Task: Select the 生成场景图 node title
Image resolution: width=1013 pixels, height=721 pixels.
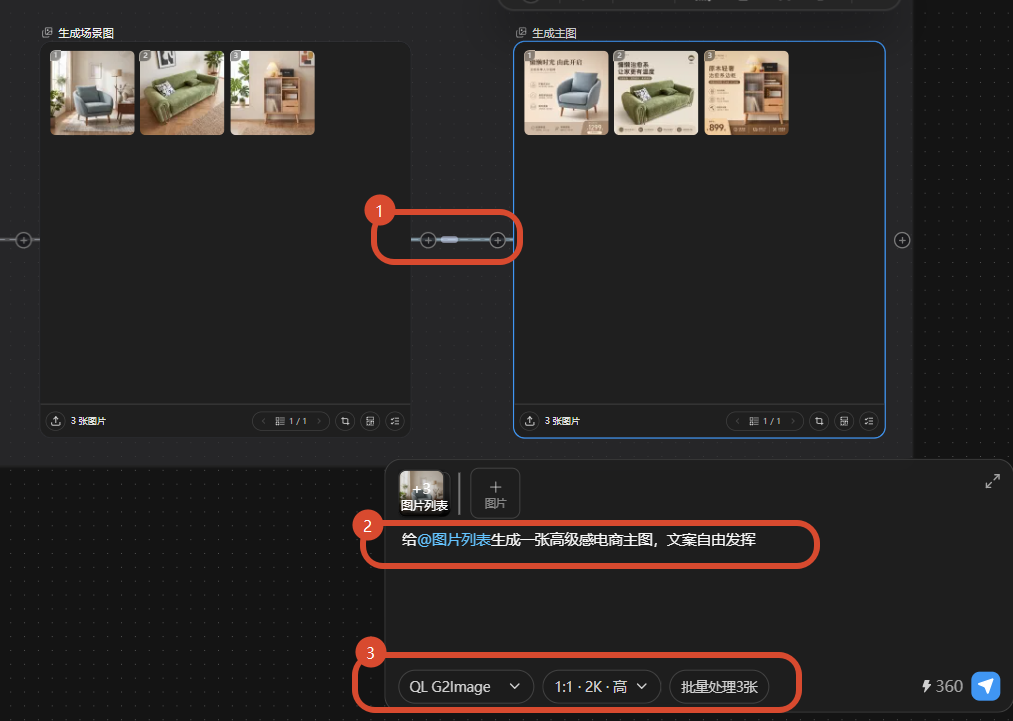Action: tap(86, 33)
